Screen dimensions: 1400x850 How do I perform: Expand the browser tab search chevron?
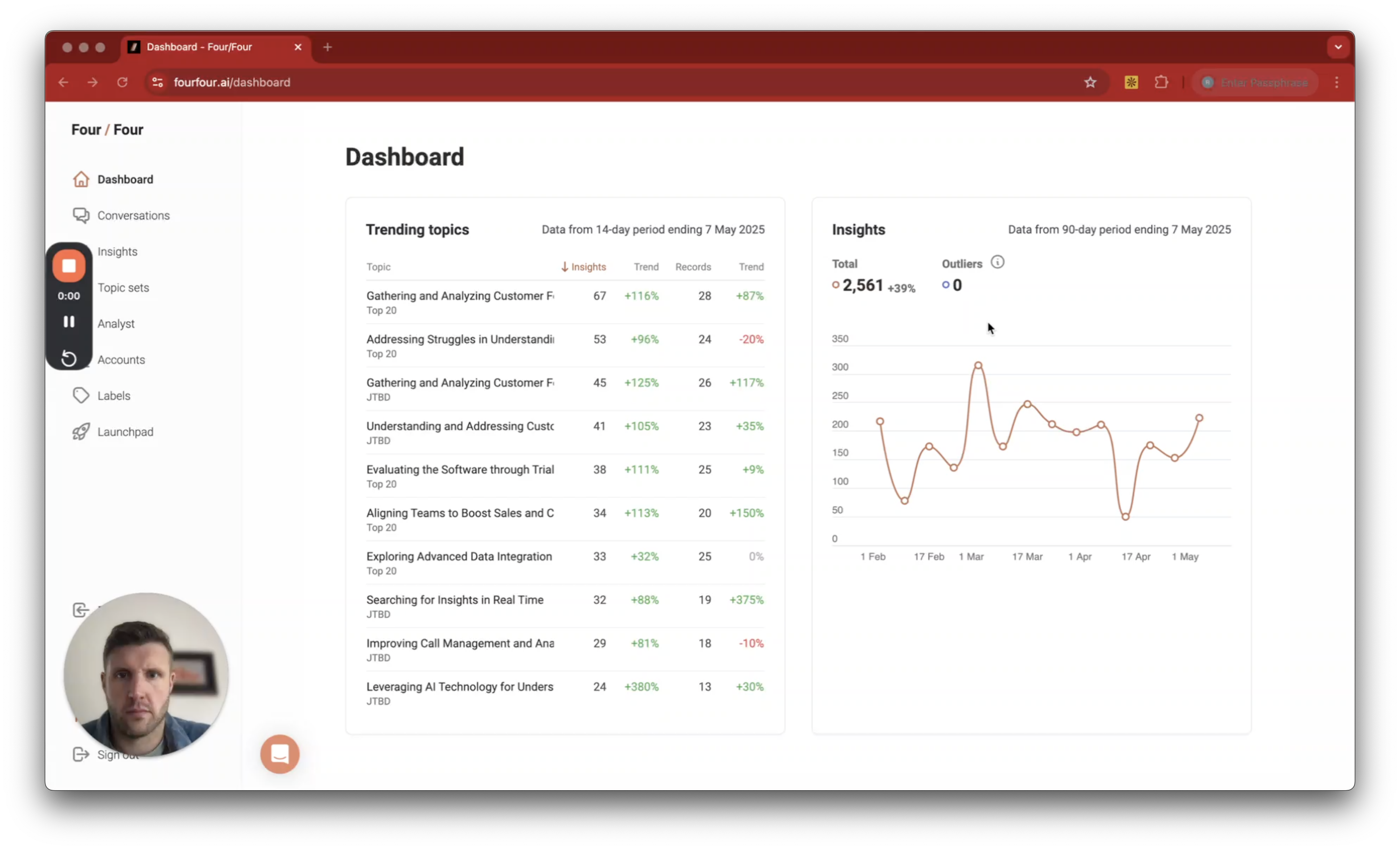[x=1337, y=47]
